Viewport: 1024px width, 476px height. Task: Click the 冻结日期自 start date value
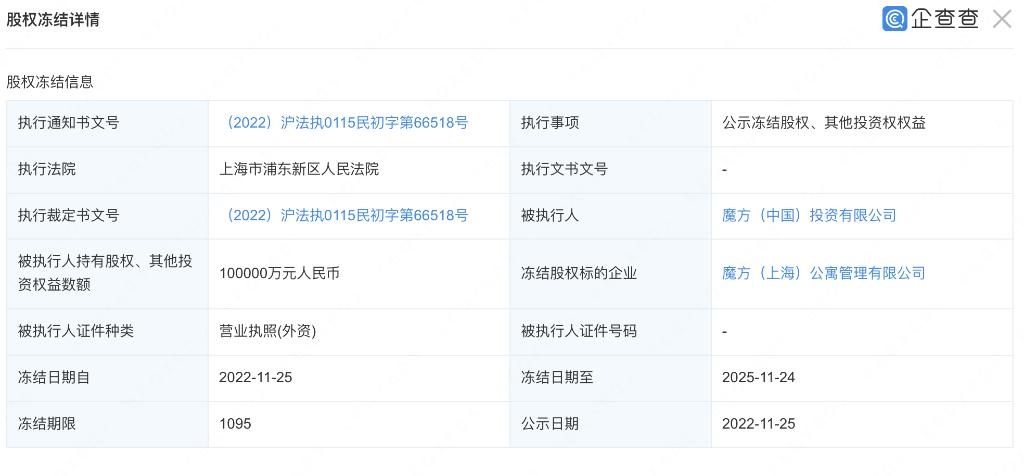click(x=255, y=377)
